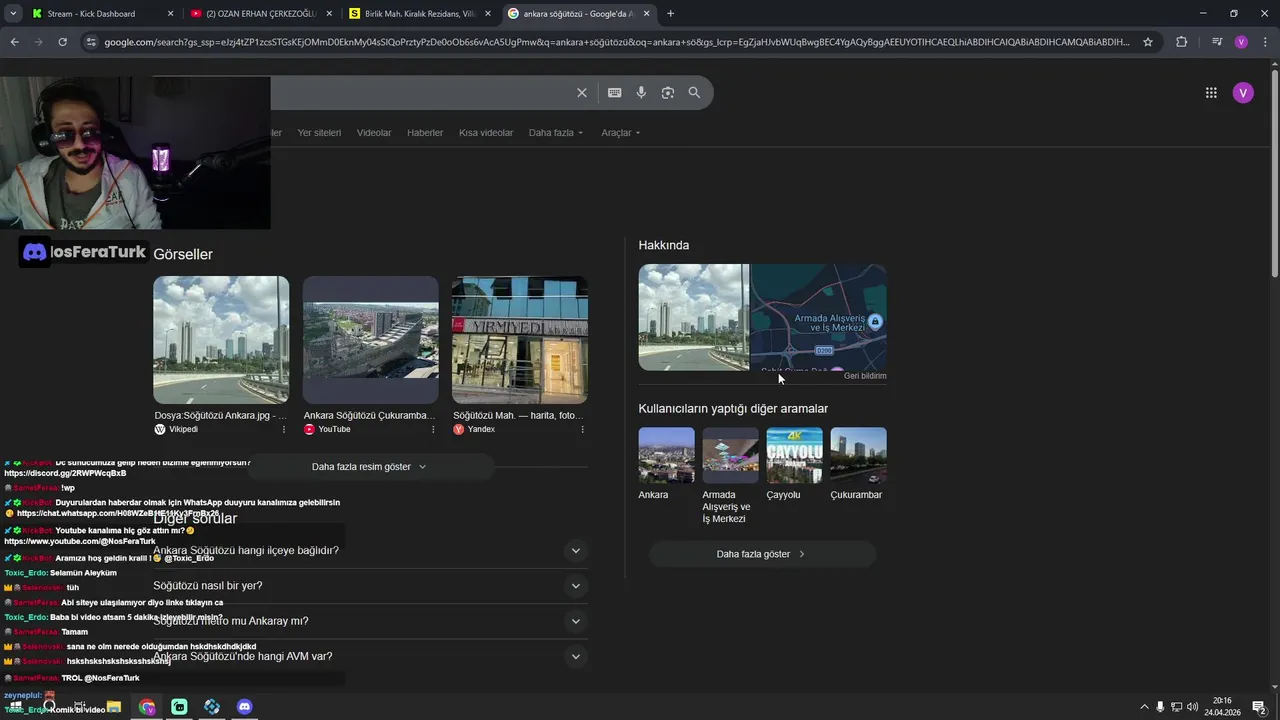1280x720 pixels.
Task: Open the Windows notification center
Action: [1259, 707]
